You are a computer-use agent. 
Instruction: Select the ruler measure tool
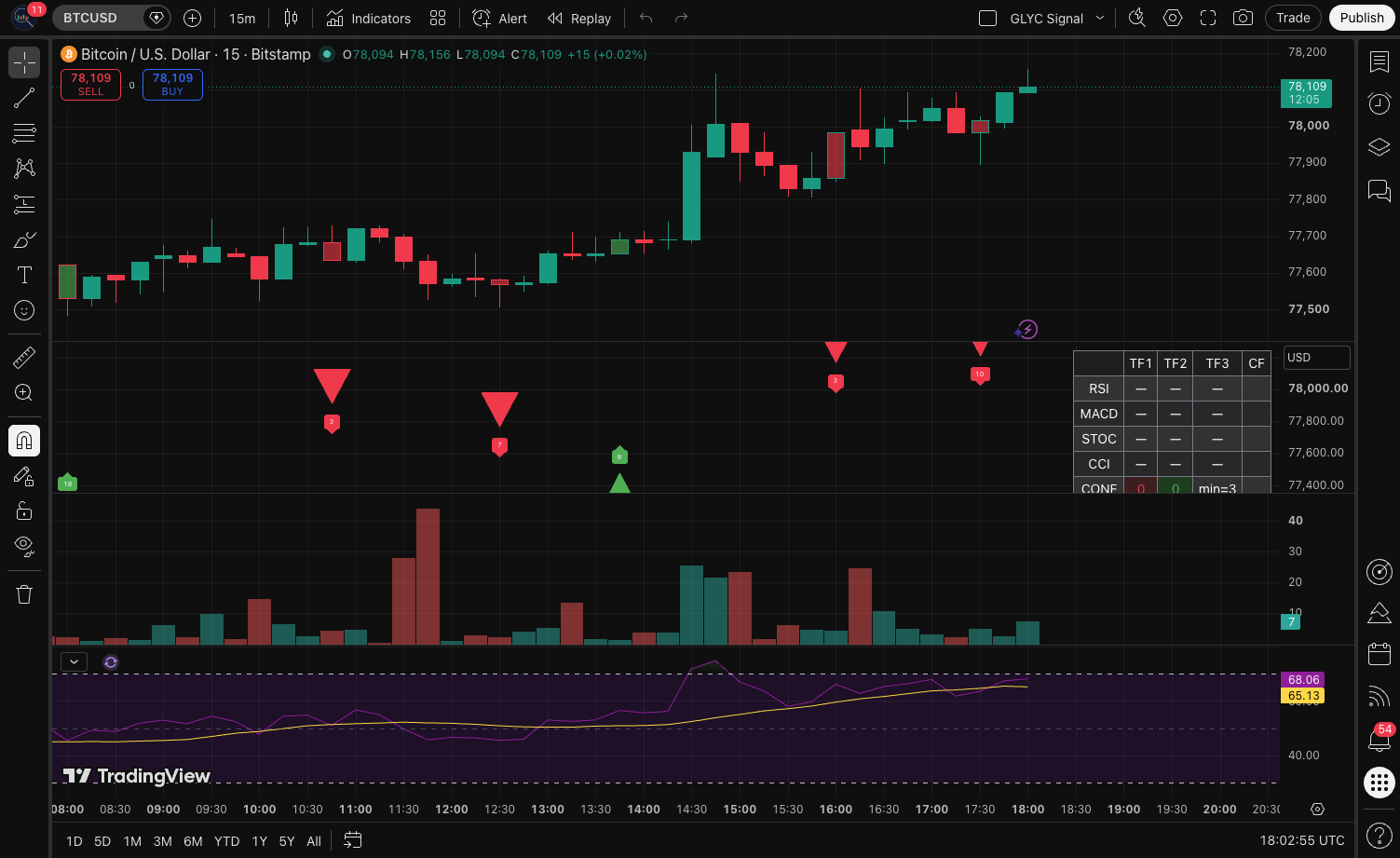click(x=24, y=357)
